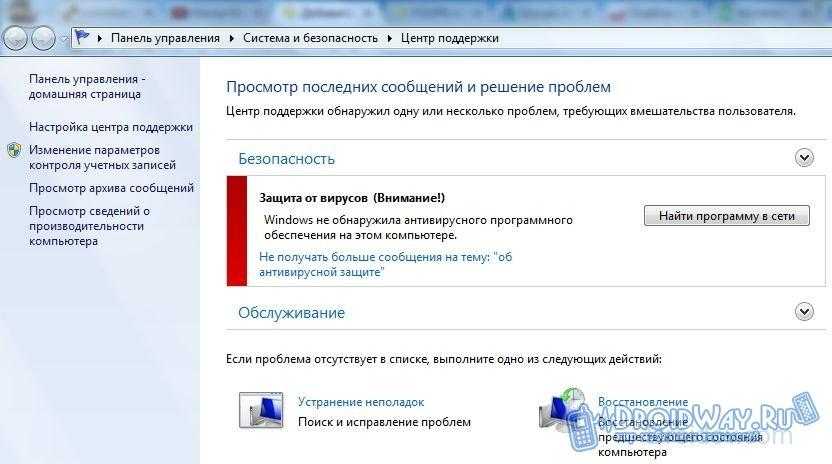Viewport: 832px width, 464px height.
Task: Open the Устранение неполадок link
Action: coord(361,402)
